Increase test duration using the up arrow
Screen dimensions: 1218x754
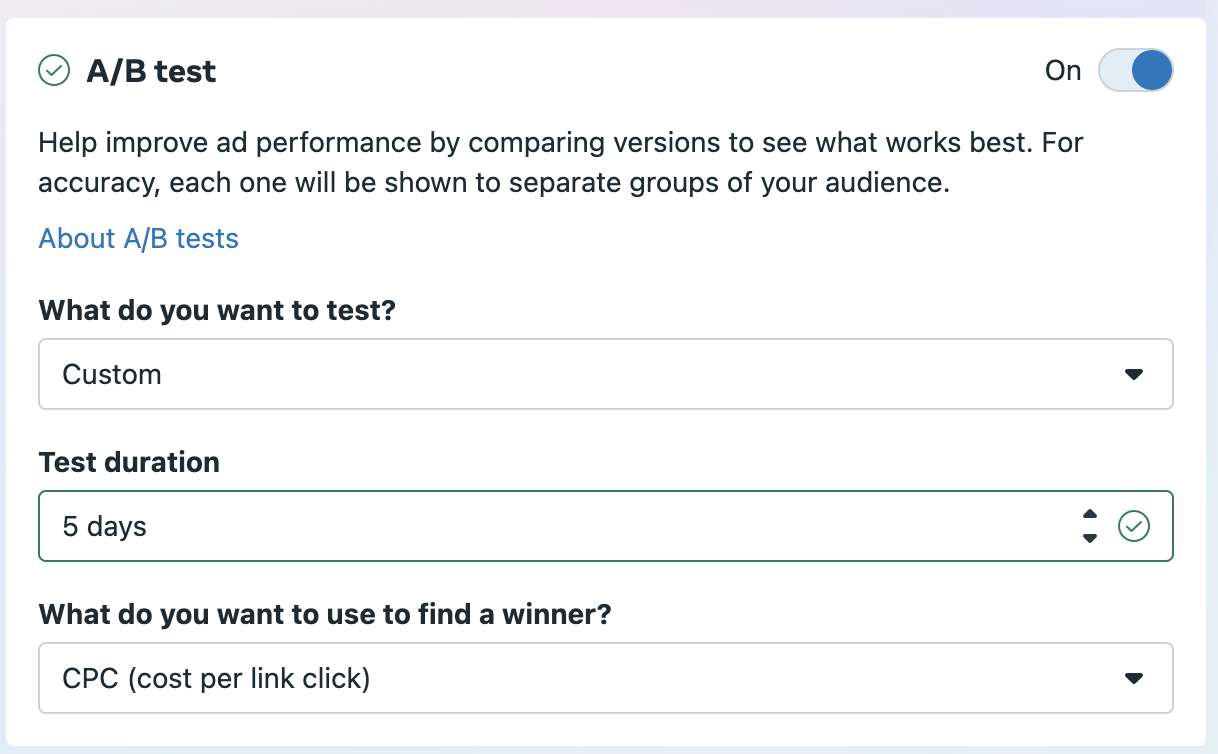(1090, 514)
